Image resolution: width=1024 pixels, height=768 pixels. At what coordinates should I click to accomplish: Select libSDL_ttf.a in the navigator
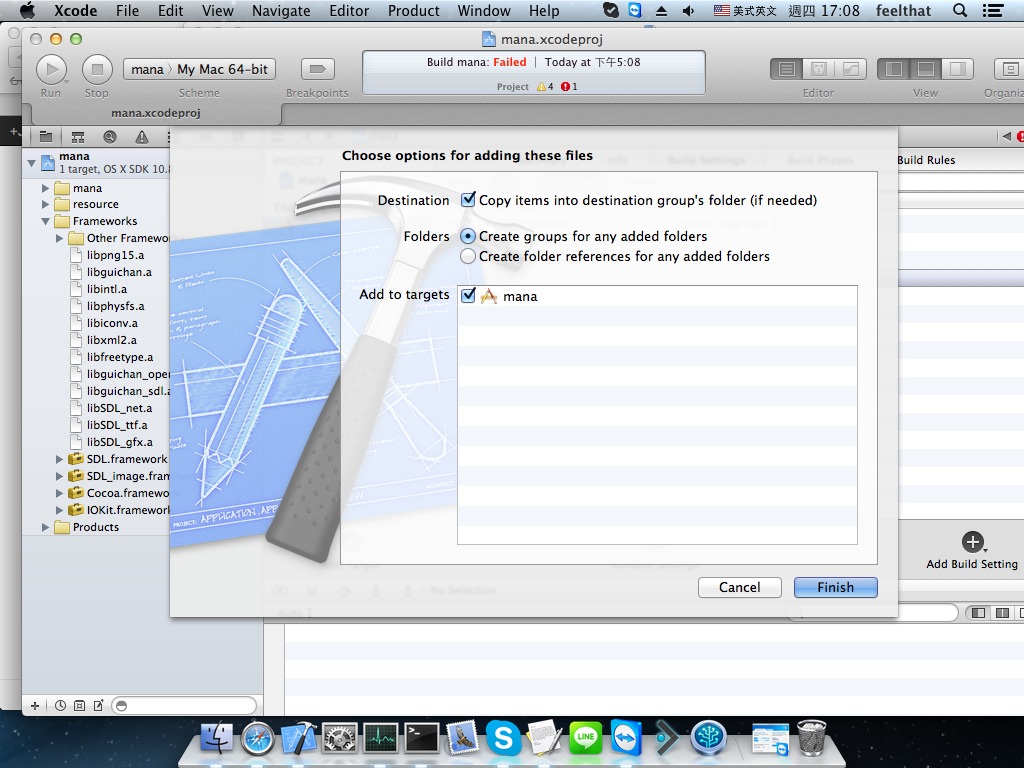click(x=117, y=425)
